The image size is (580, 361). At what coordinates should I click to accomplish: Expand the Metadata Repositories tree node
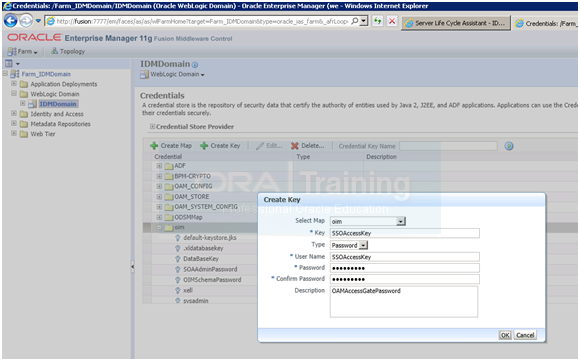pos(14,124)
